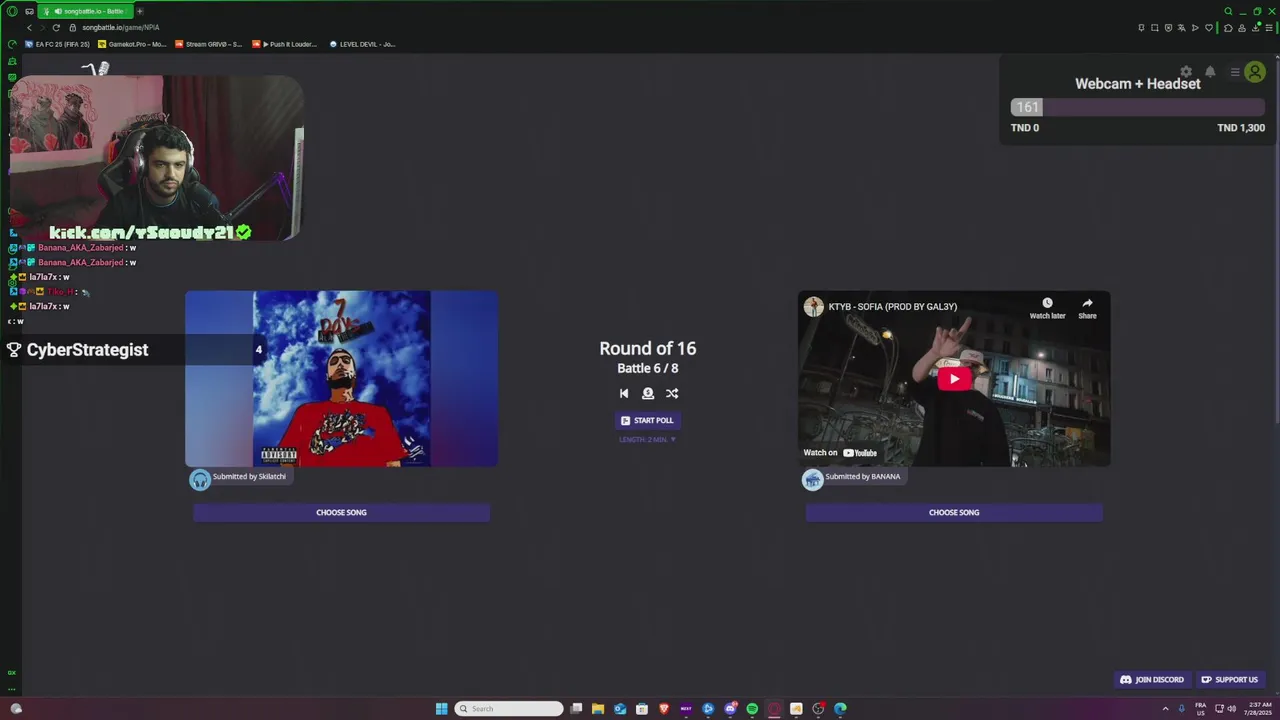Open the poll length dropdown
The width and height of the screenshot is (1280, 720).
tap(647, 440)
